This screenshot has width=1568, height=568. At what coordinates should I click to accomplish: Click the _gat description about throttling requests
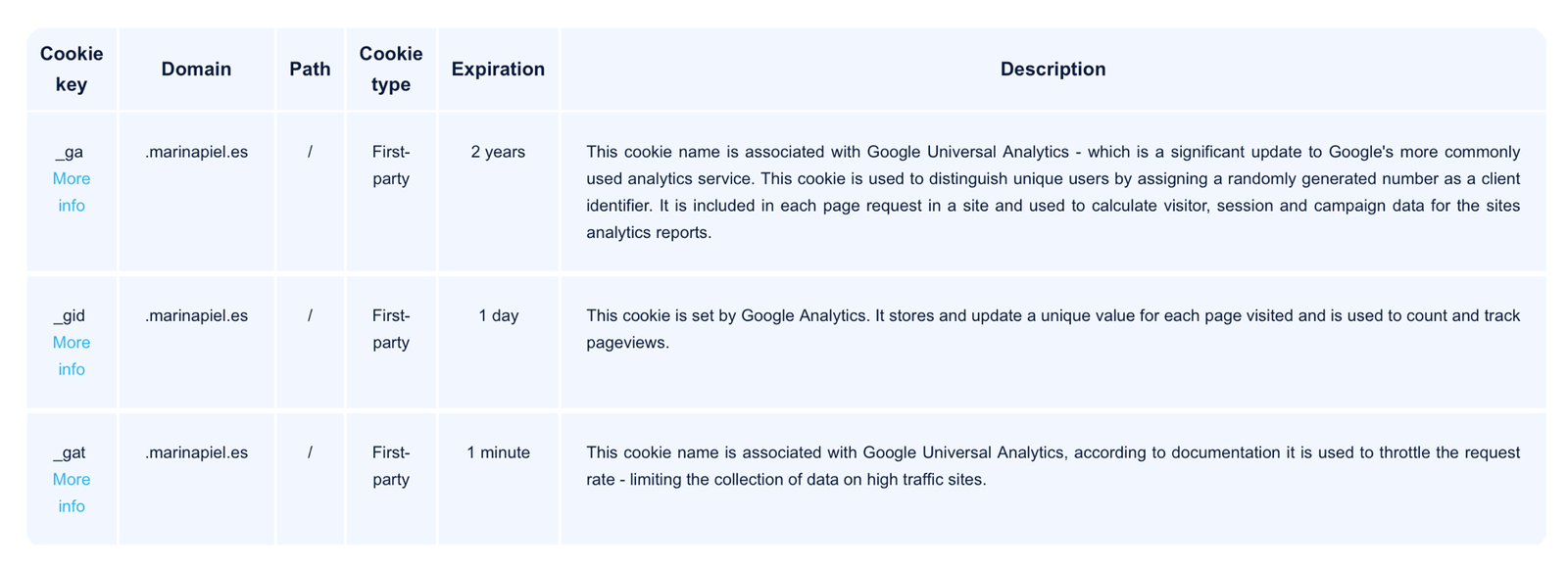1053,466
